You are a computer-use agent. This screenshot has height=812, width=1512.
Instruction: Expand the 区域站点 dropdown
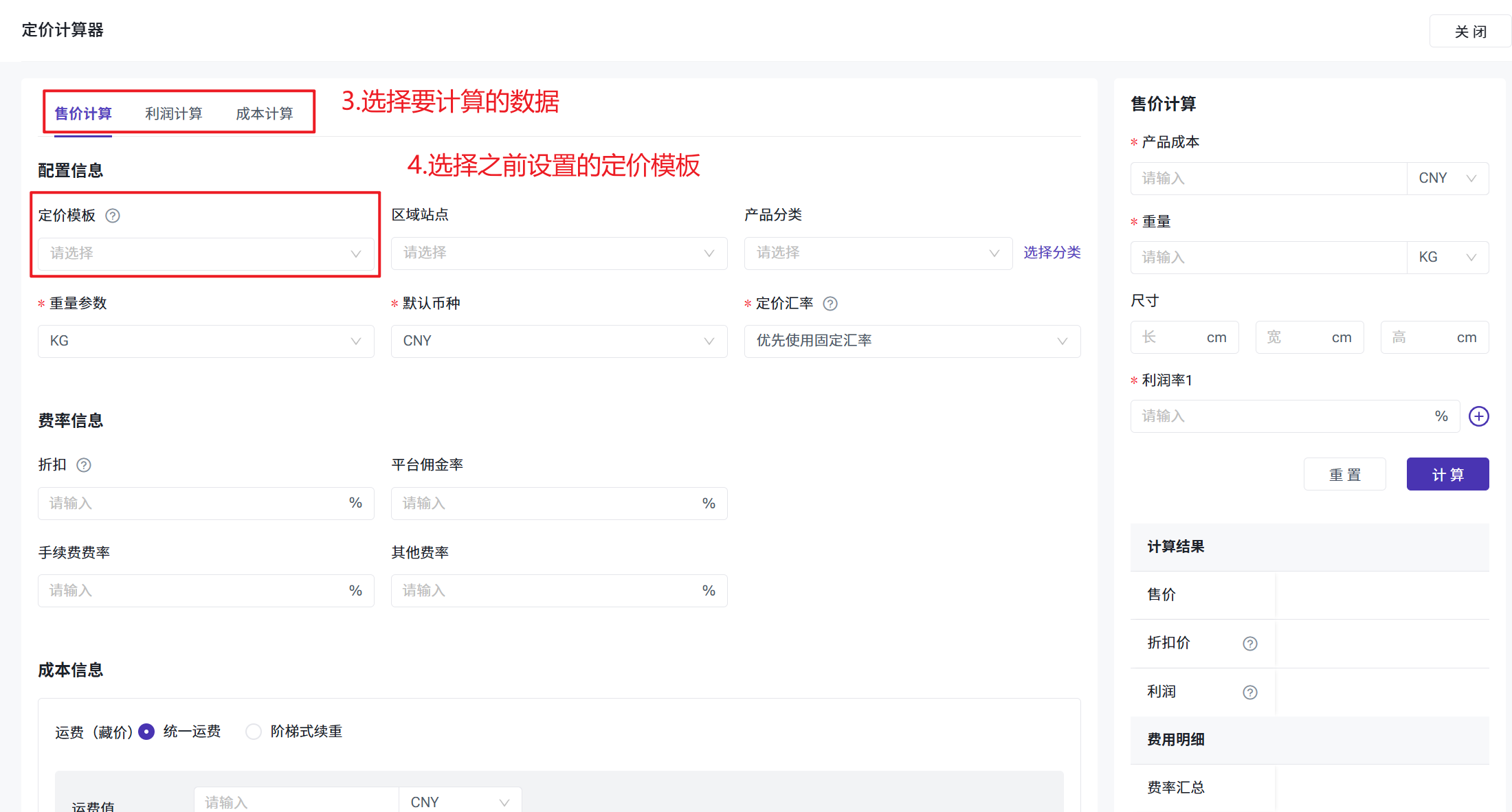coord(559,253)
